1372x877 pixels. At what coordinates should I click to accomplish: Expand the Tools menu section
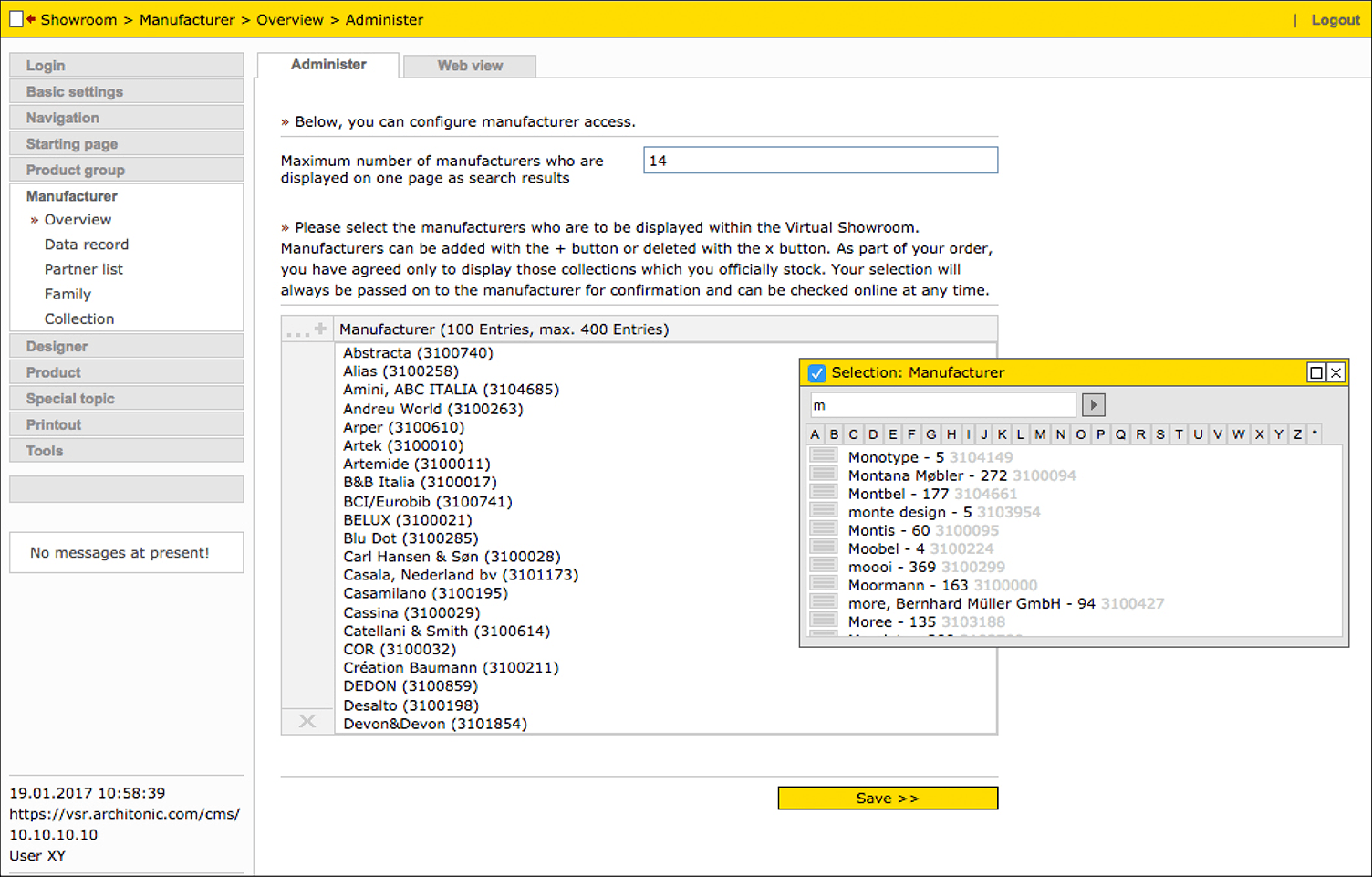coord(127,451)
